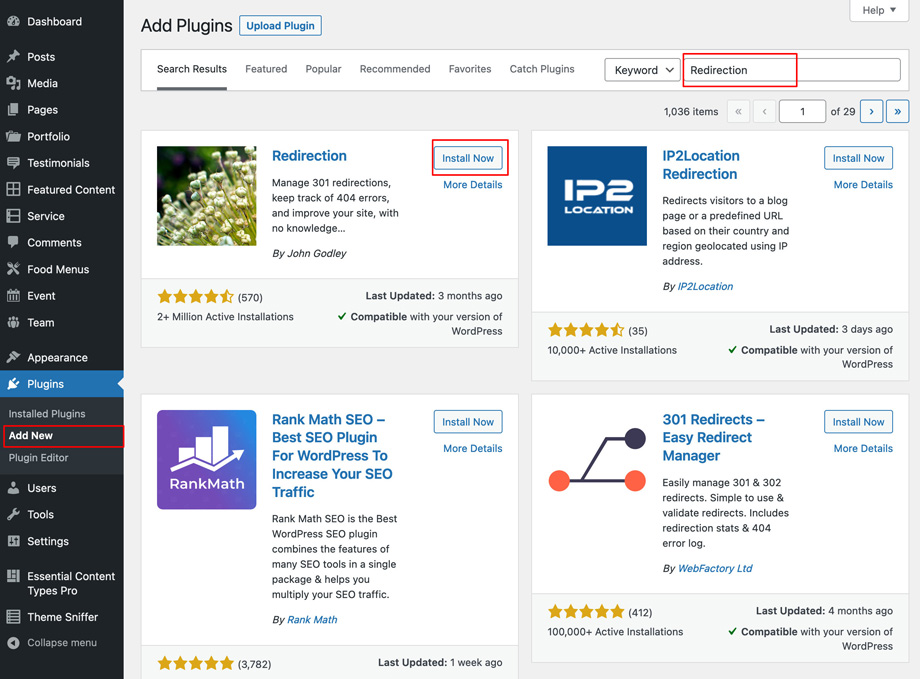Install the Redirection plugin
The width and height of the screenshot is (920, 679).
coord(468,158)
